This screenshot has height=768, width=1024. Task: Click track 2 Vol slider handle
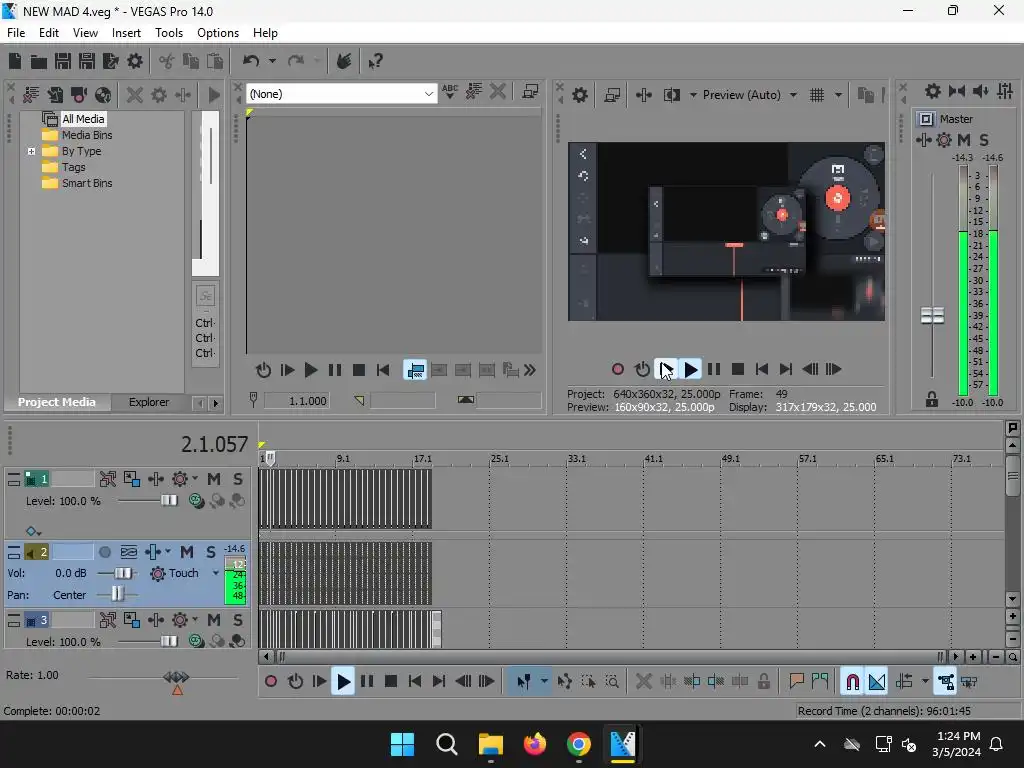(123, 573)
